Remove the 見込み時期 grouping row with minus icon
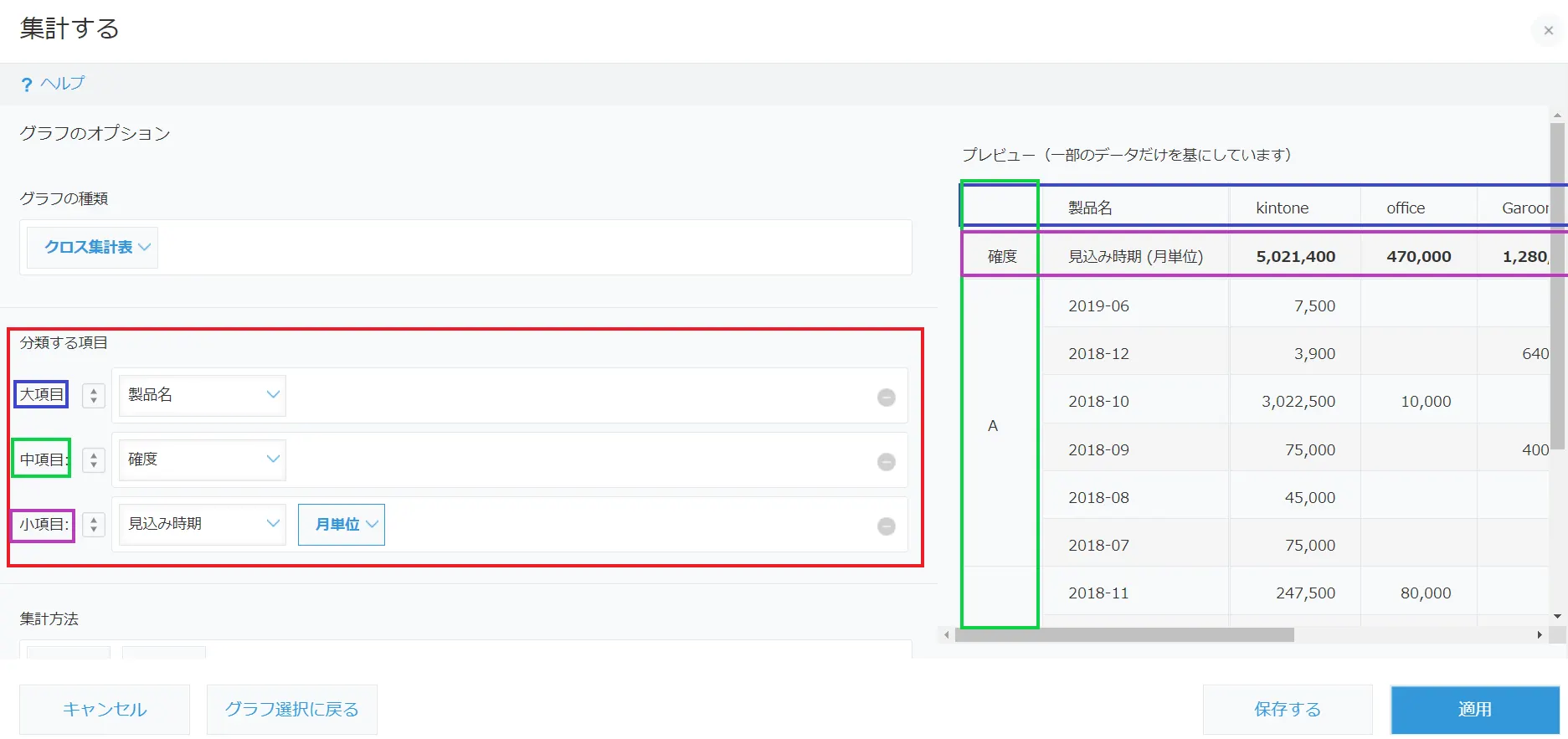Screen dimensions: 1568x739 (886, 526)
